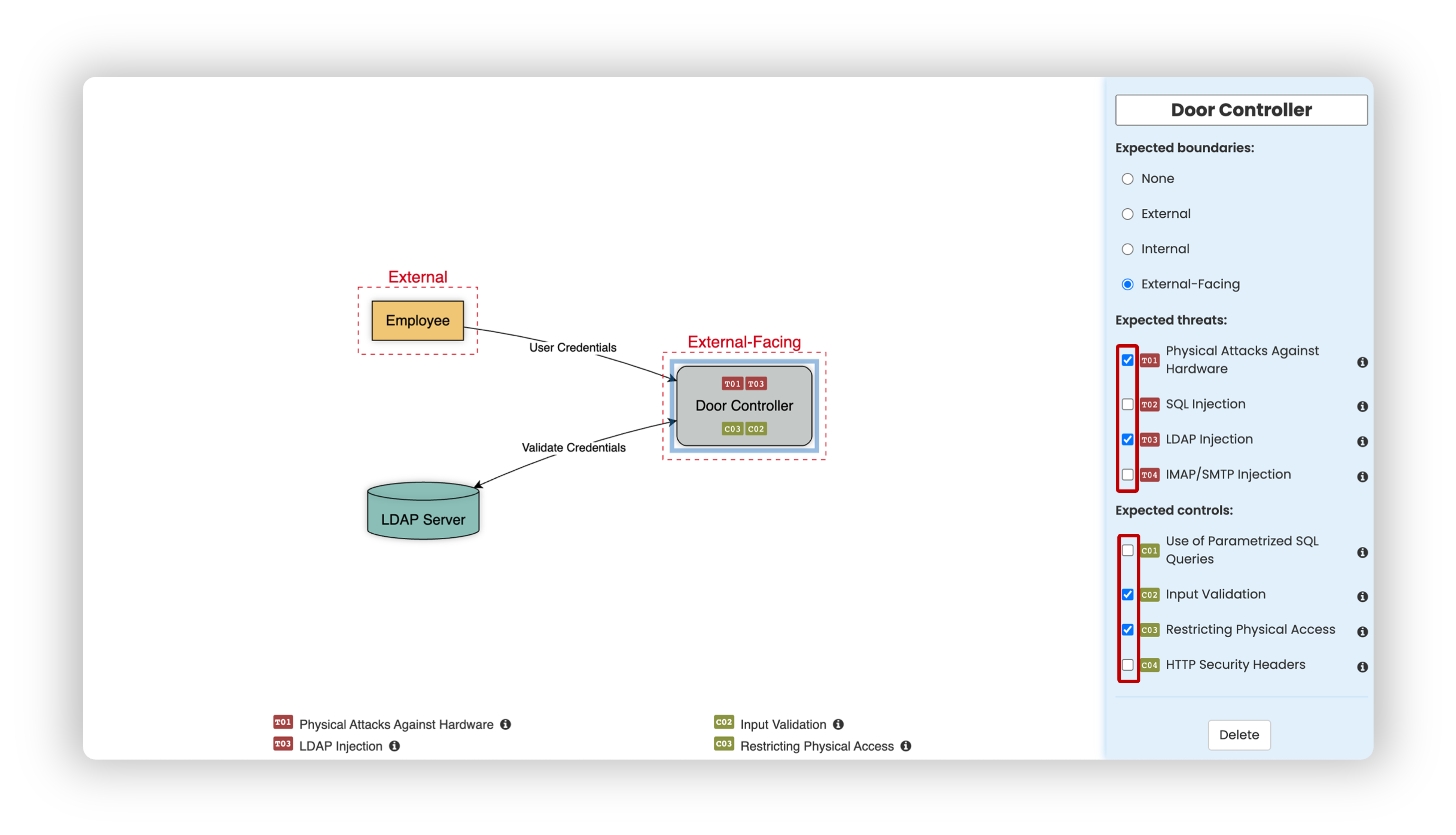This screenshot has width=1456, height=835.
Task: Click the C01 badge next to Parametrized SQL Queries
Action: pyautogui.click(x=1149, y=550)
